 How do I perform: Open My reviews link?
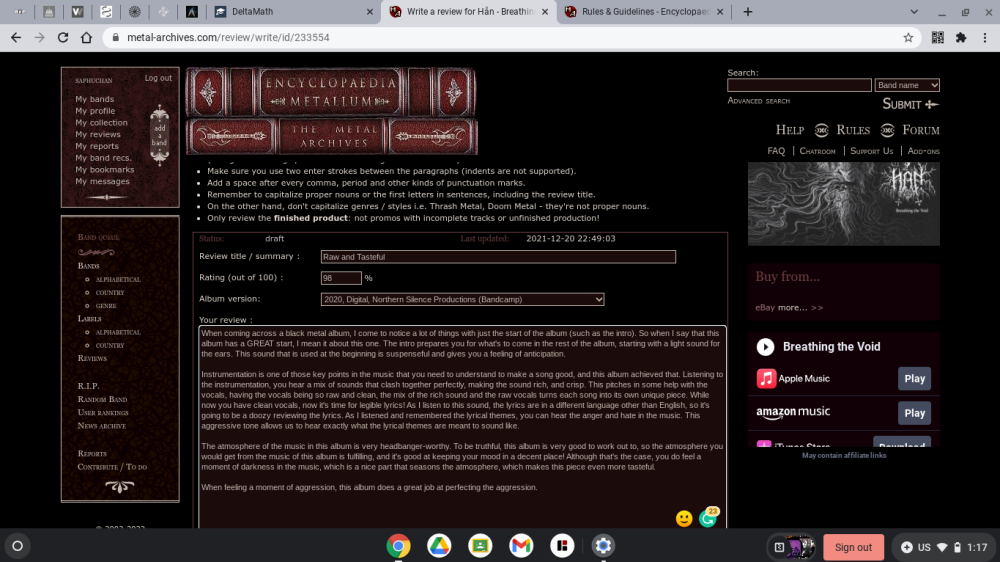[98, 135]
